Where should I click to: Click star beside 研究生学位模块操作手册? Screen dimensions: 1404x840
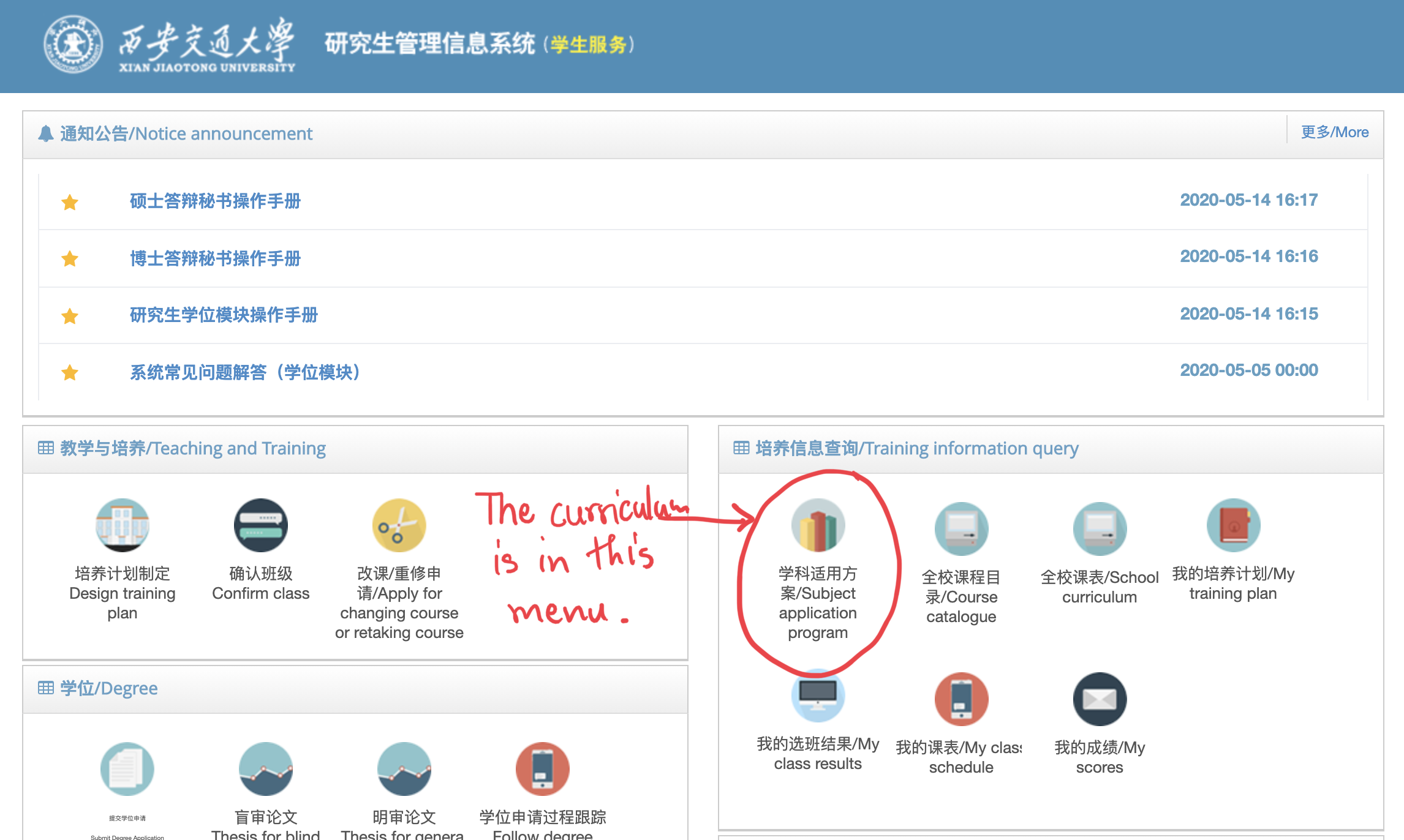70,315
